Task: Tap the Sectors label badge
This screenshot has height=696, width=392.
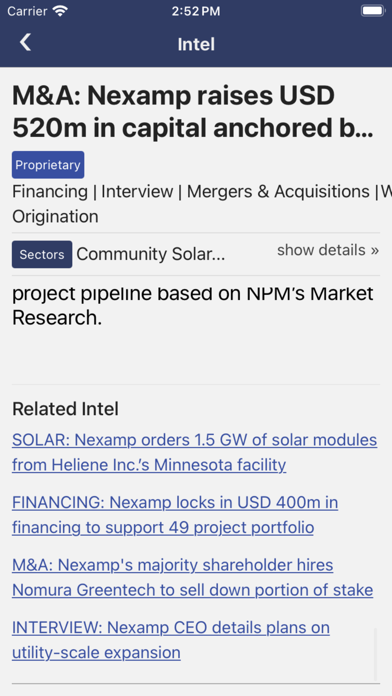Action: coord(42,254)
